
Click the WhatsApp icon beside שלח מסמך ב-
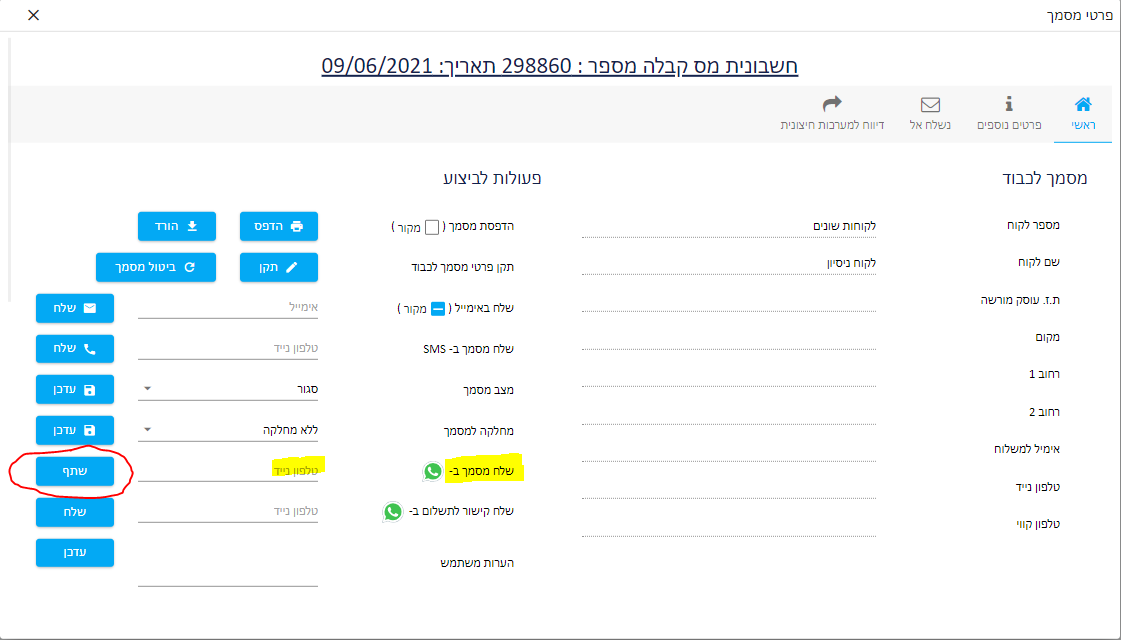tap(433, 471)
